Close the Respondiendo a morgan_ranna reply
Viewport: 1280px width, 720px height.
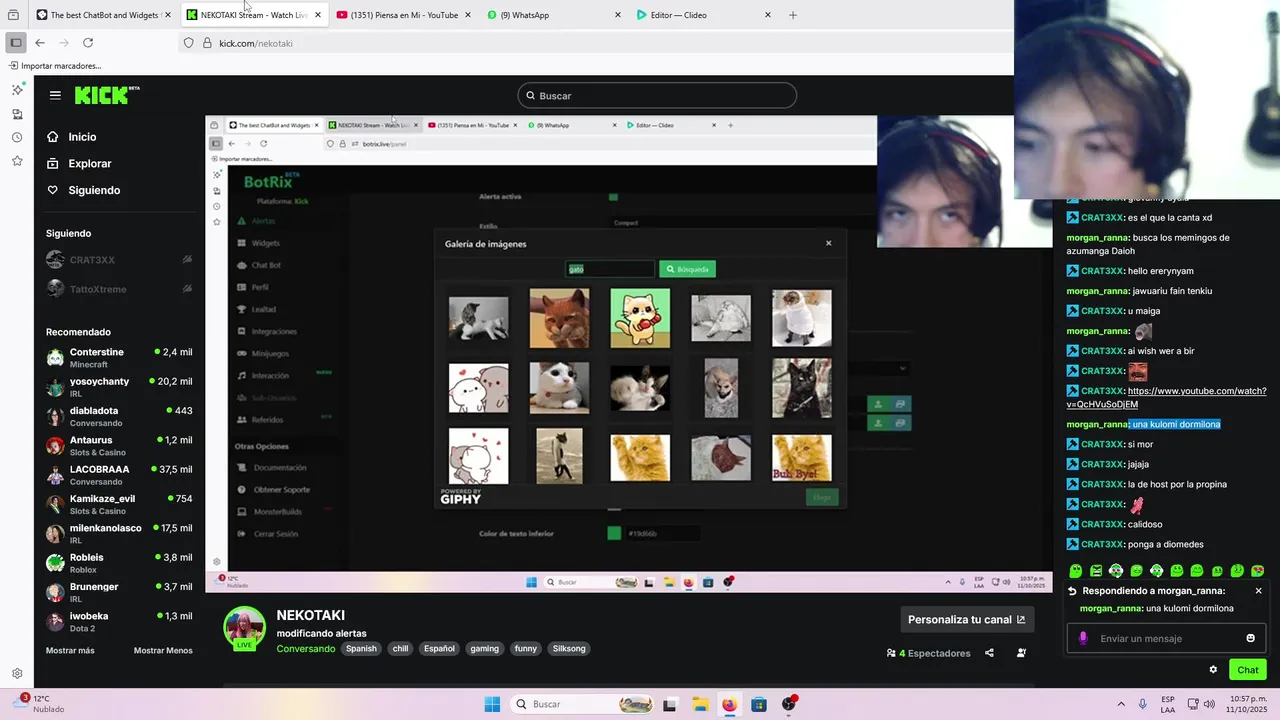(1258, 591)
